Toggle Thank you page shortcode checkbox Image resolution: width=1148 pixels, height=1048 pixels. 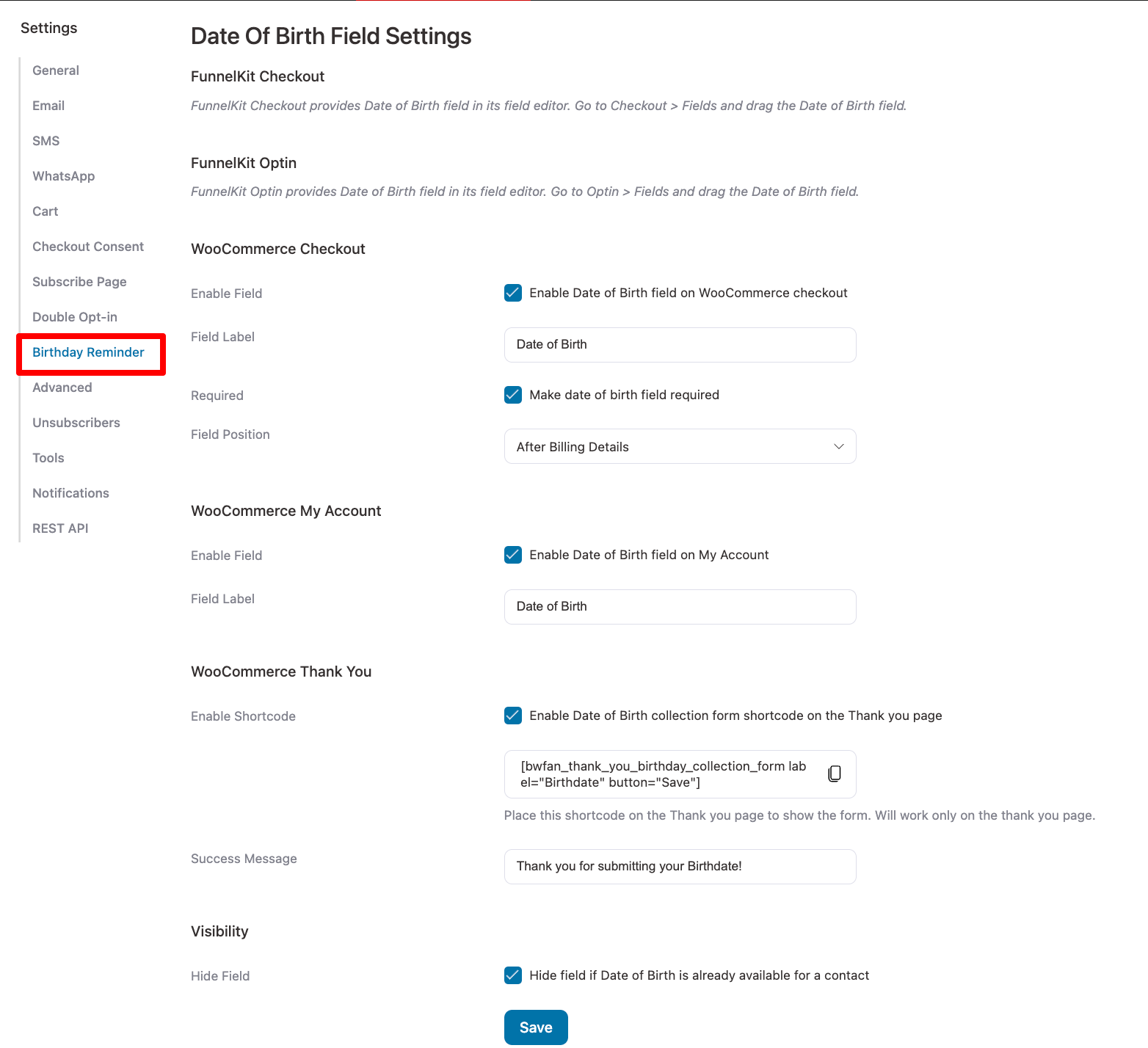click(x=513, y=716)
